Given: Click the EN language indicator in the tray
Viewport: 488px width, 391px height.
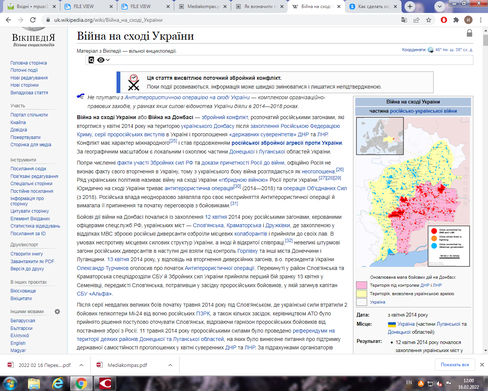Looking at the screenshot, I should tap(410, 382).
